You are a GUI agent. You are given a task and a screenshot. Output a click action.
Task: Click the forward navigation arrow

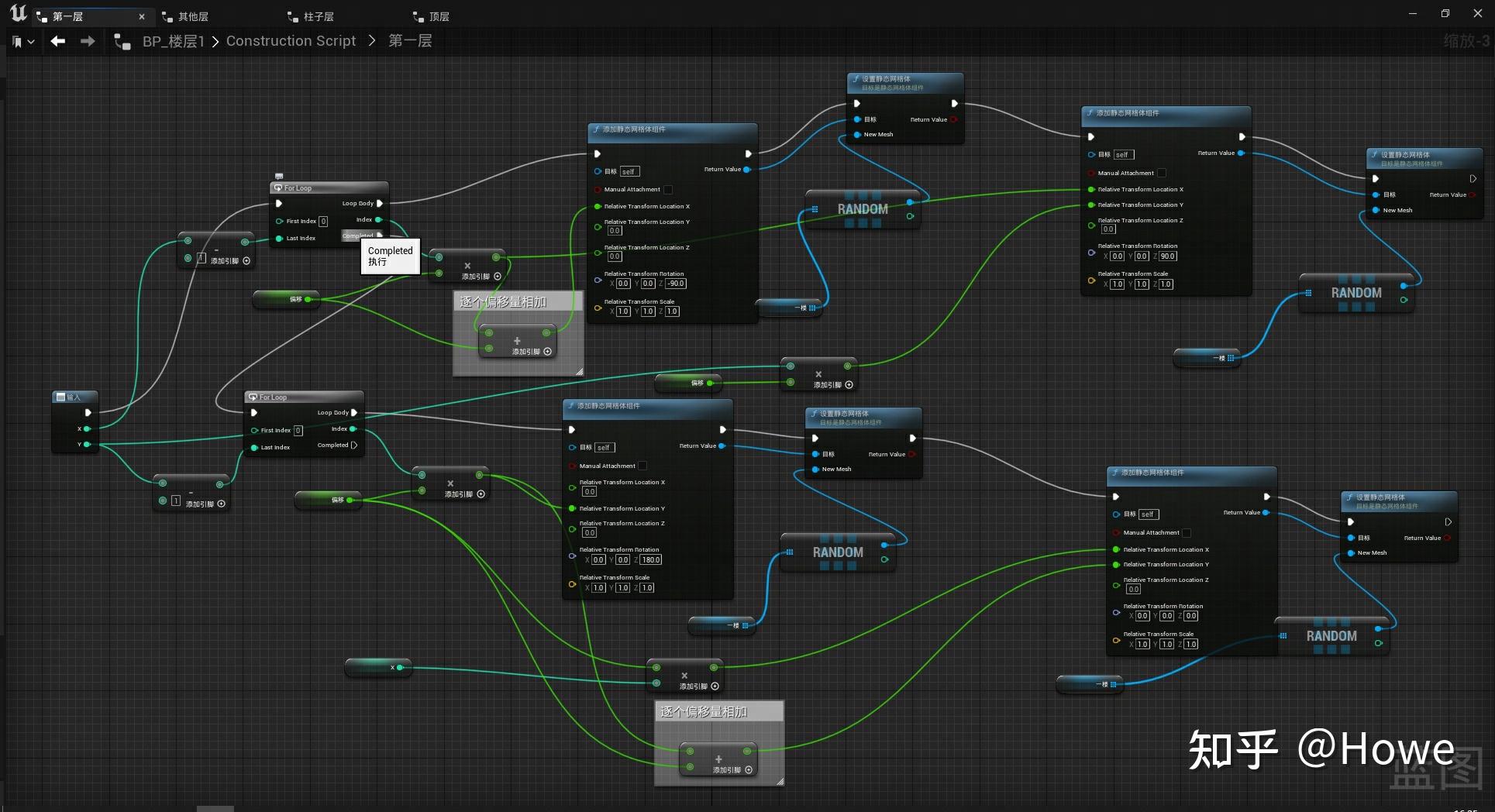(x=88, y=41)
